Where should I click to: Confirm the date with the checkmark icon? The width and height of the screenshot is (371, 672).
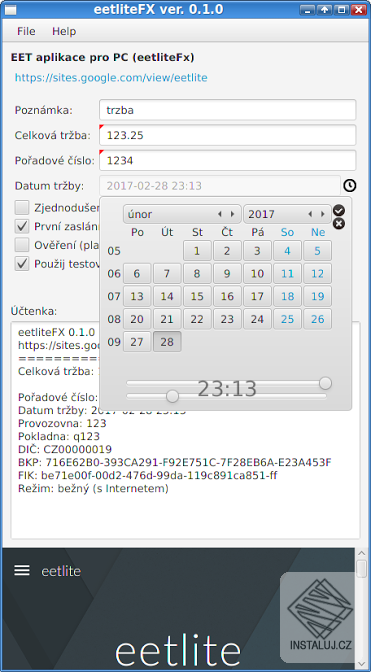(338, 210)
